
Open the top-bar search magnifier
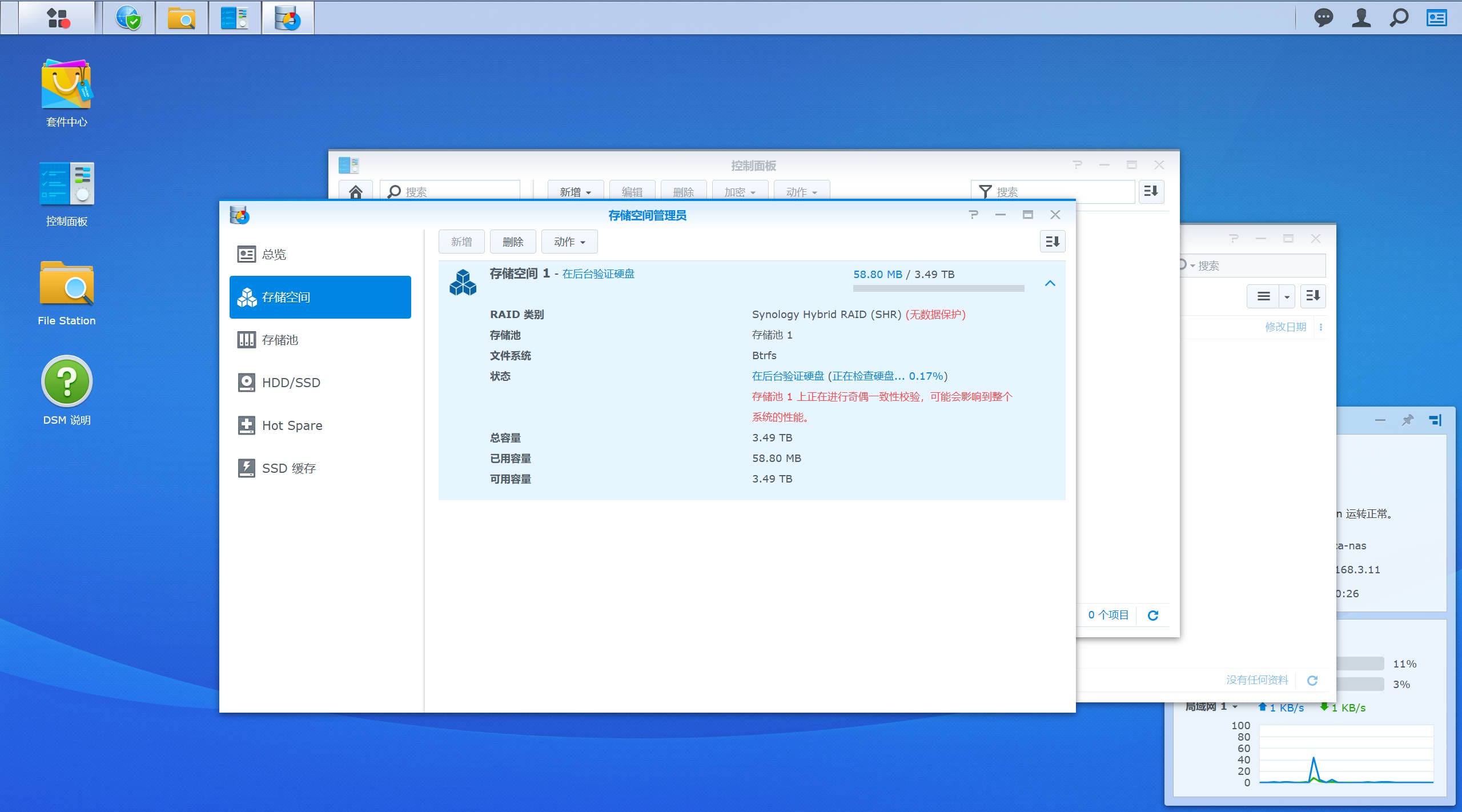coord(1399,18)
